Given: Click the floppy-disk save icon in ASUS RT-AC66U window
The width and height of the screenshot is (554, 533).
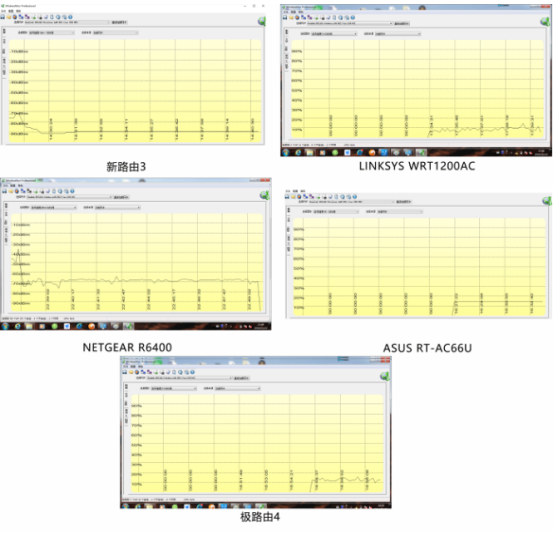Looking at the screenshot, I should [x=287, y=196].
